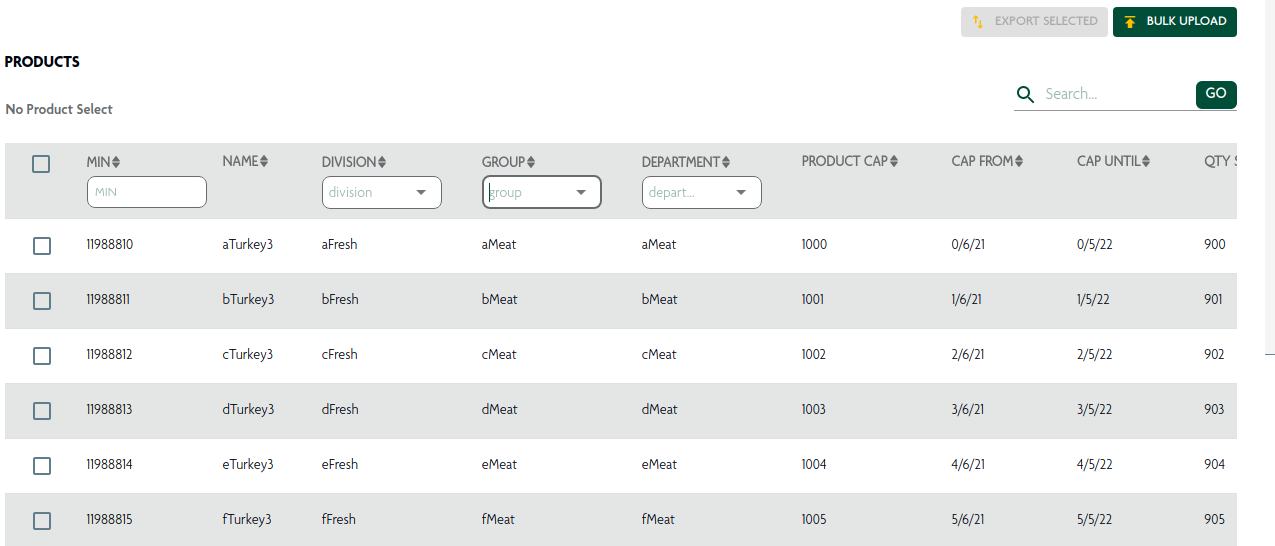Click the cFresh division cell
The width and height of the screenshot is (1275, 546).
(339, 355)
